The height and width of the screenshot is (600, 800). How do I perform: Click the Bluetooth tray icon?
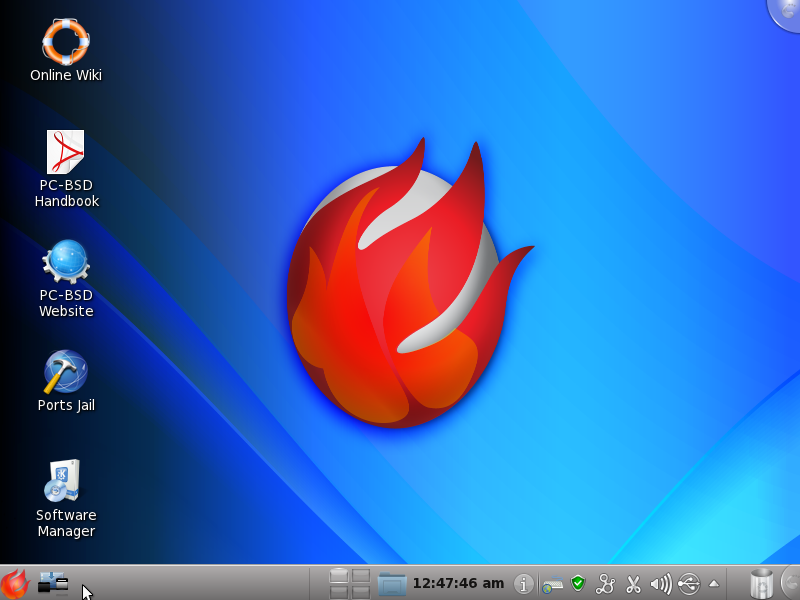point(605,584)
